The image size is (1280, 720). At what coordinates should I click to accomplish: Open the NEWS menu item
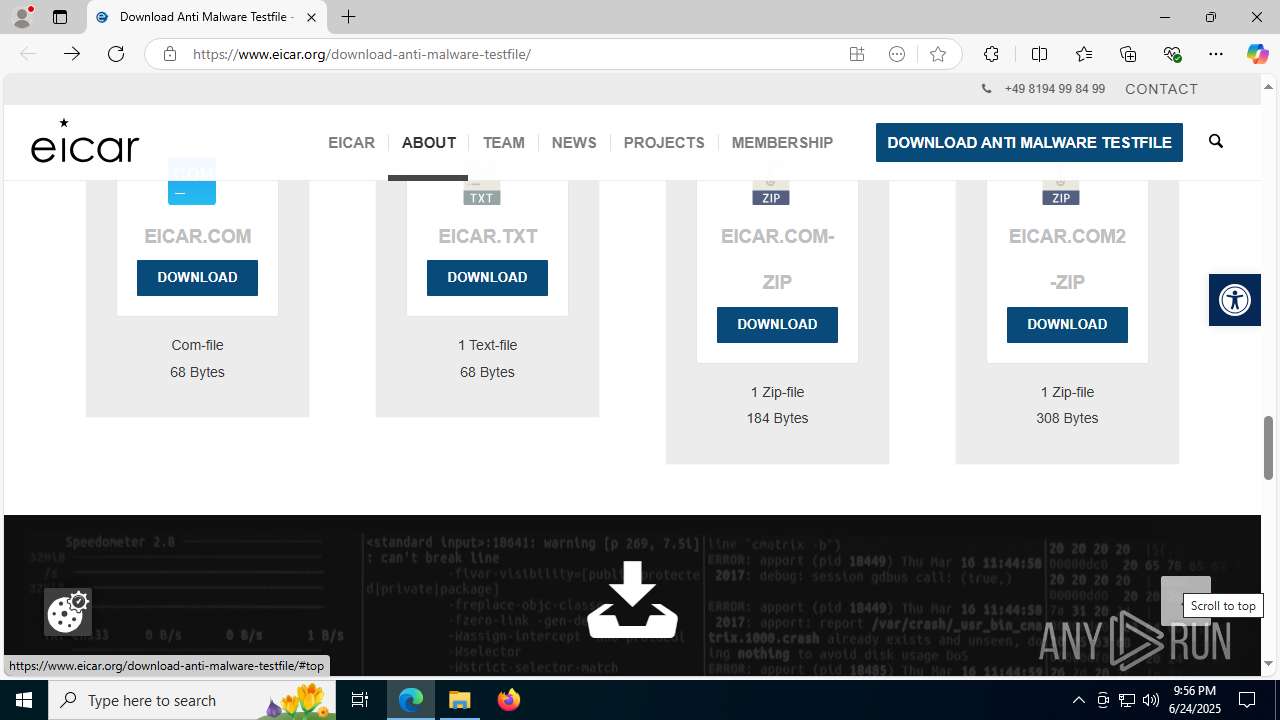[574, 143]
